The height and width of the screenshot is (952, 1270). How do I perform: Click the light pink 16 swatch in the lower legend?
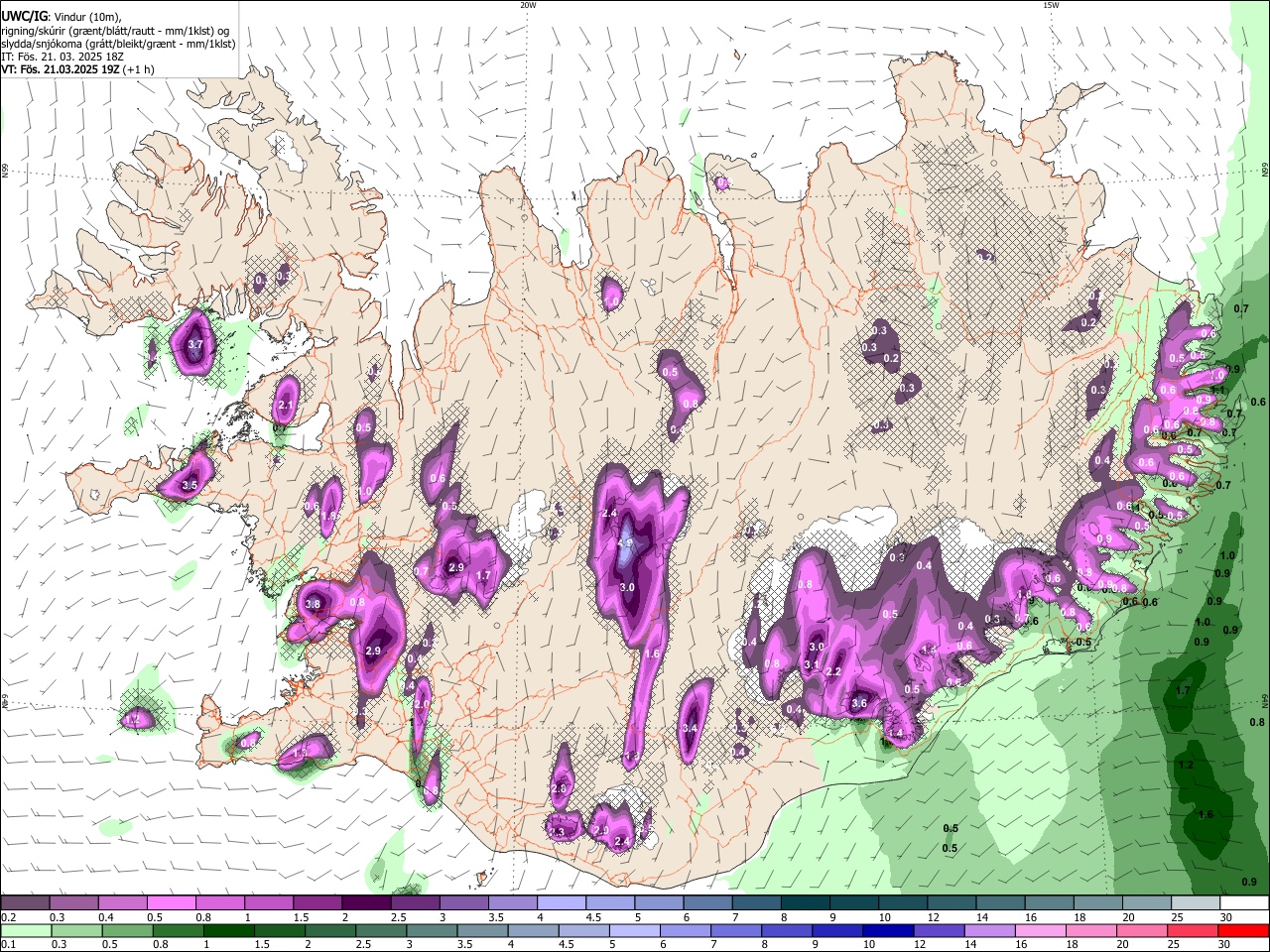1042,930
